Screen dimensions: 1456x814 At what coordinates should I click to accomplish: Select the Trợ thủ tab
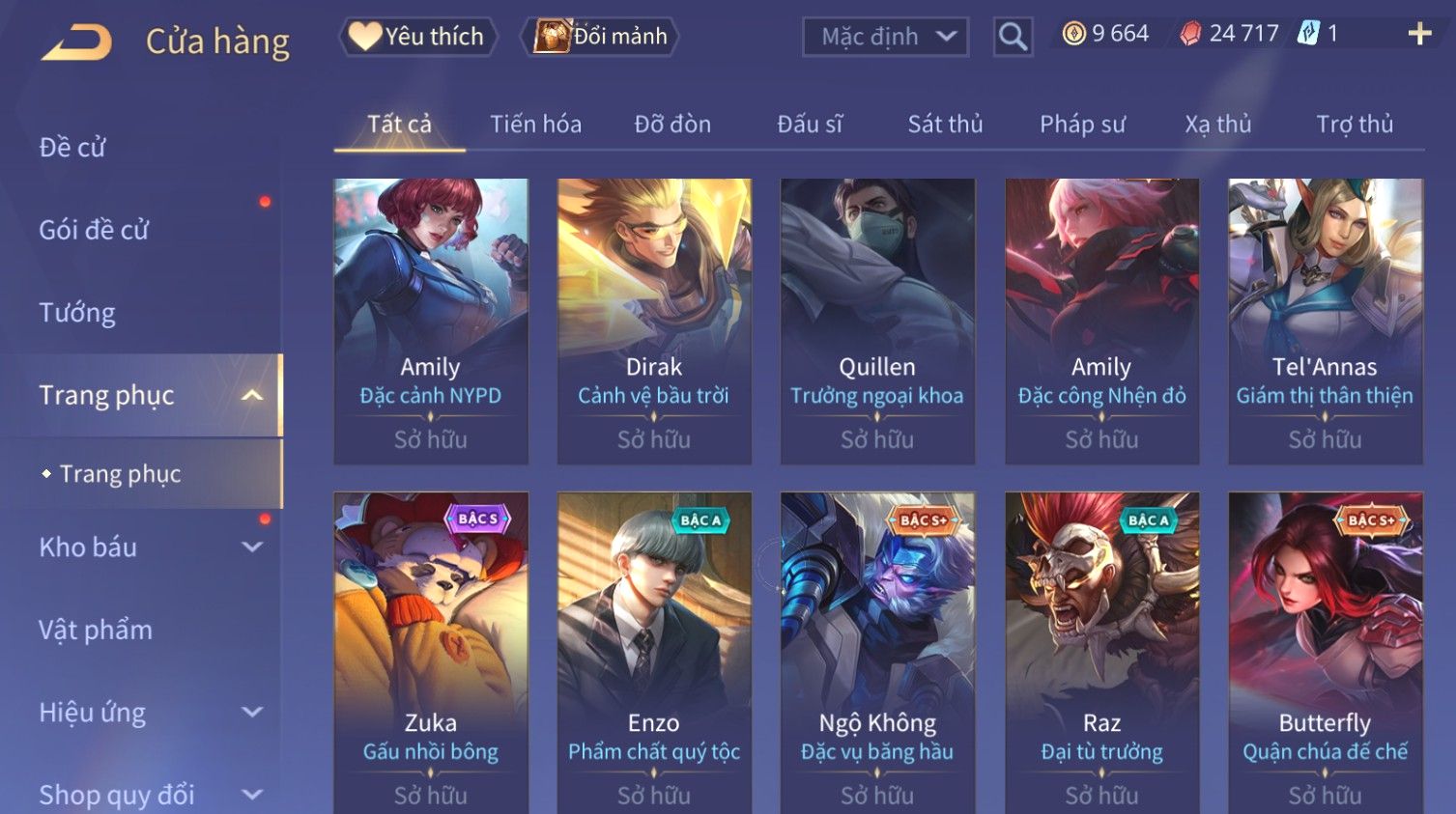(1355, 125)
